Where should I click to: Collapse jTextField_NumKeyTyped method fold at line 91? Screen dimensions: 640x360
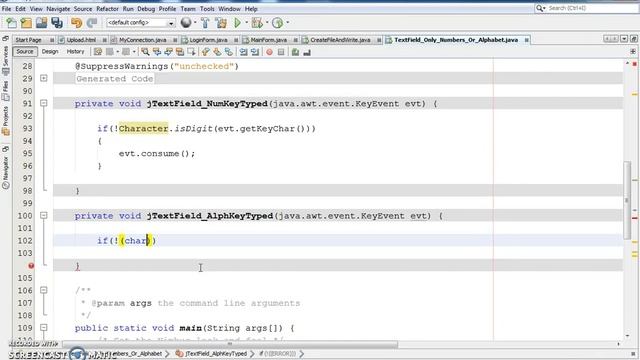tap(44, 103)
